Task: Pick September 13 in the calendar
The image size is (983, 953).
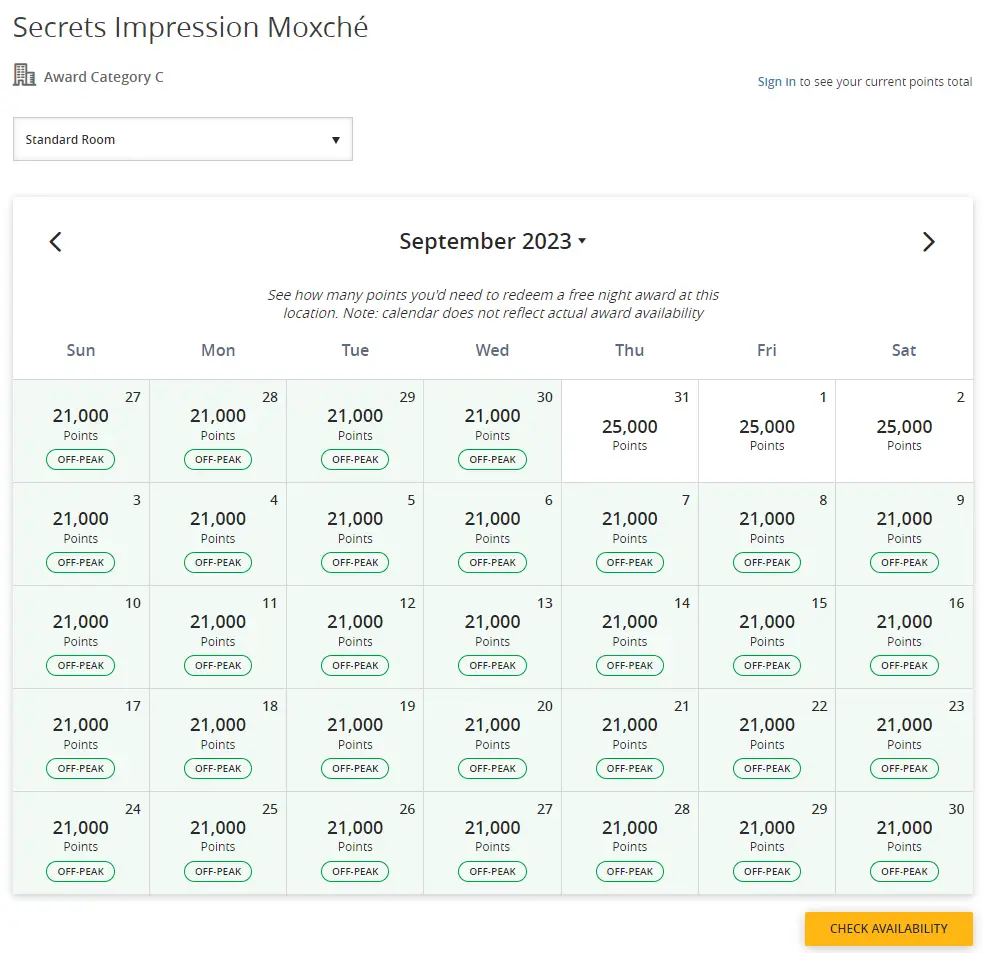Action: click(492, 636)
